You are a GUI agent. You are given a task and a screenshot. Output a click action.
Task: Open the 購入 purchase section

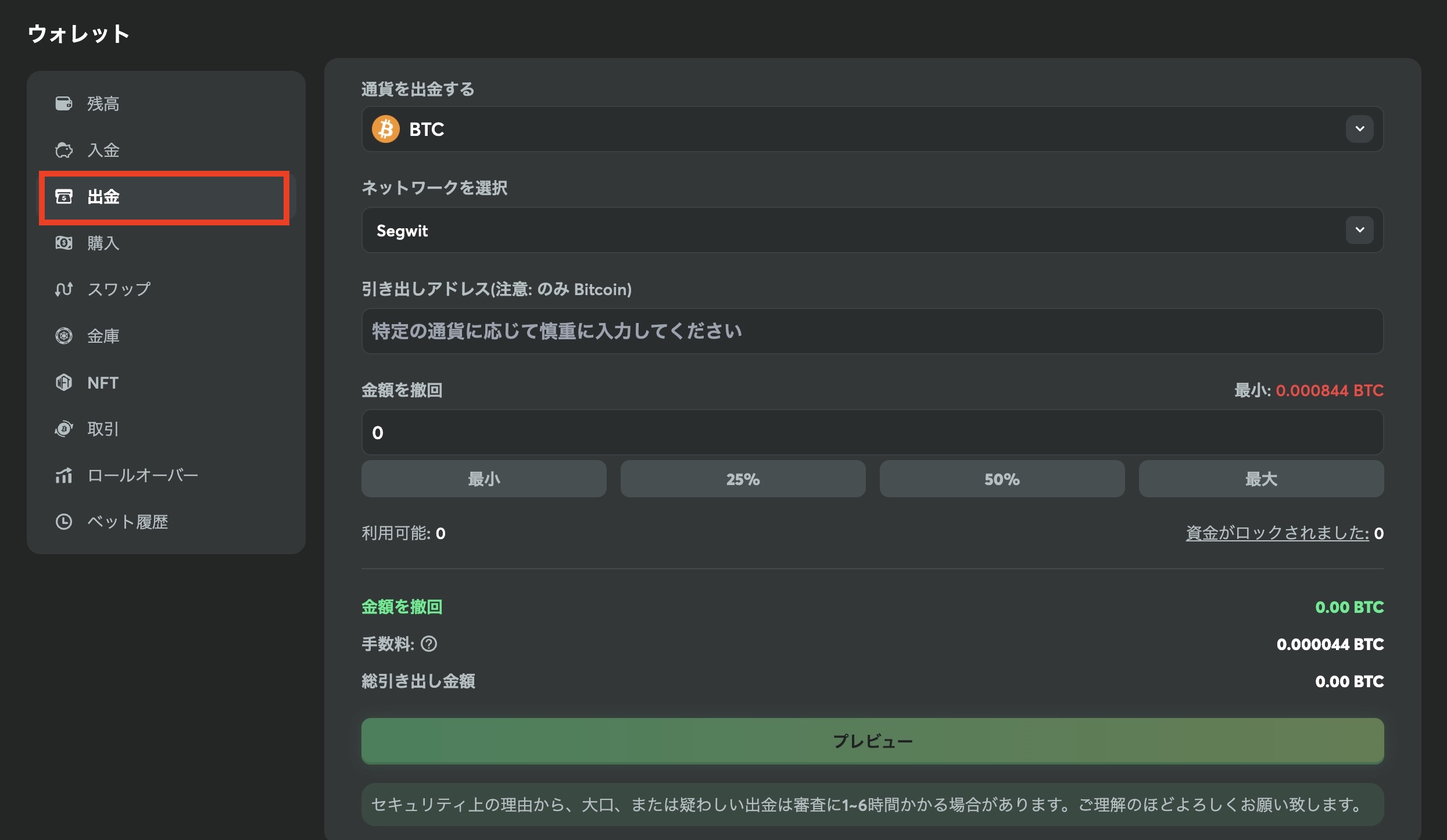pos(166,243)
